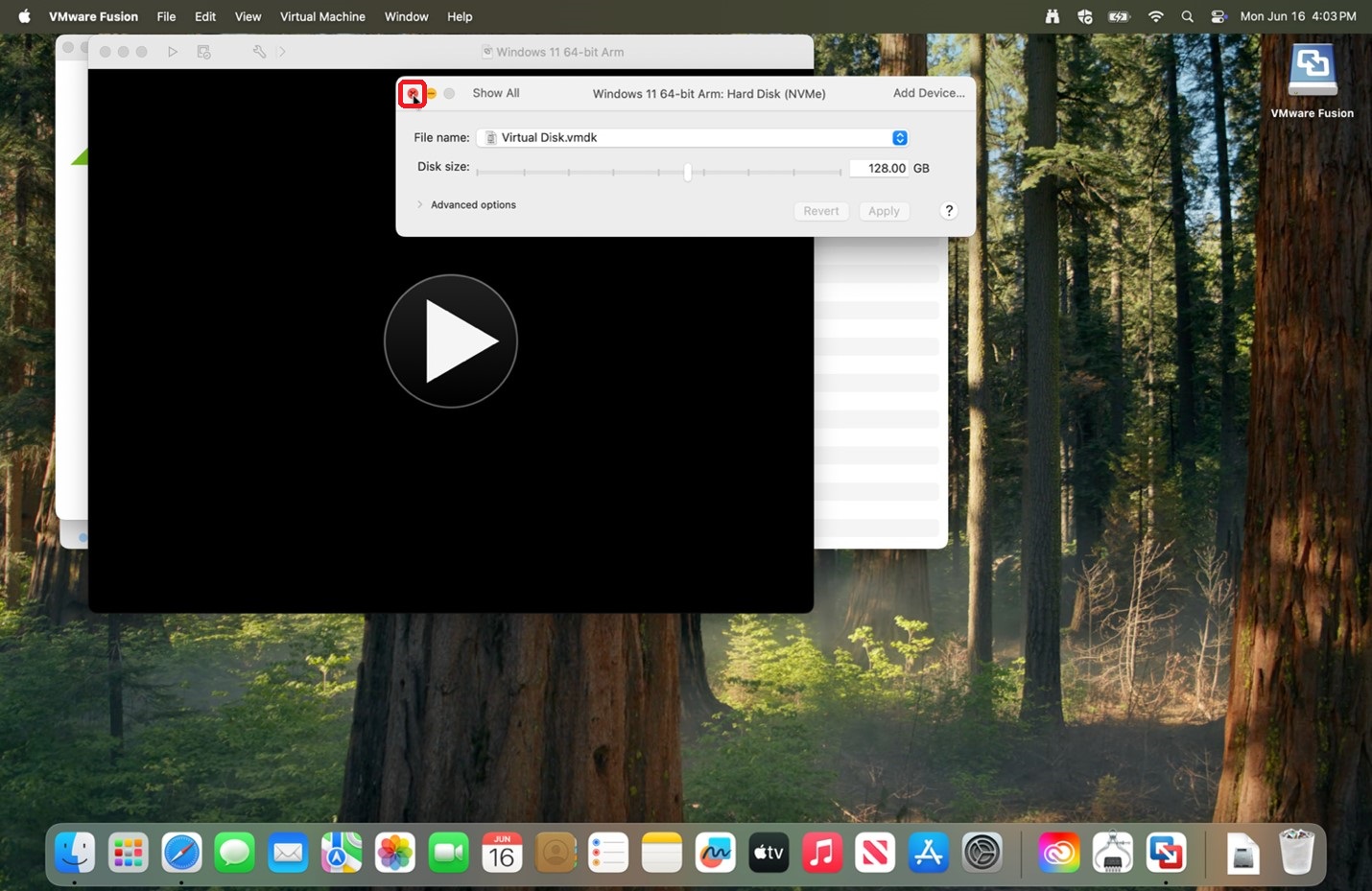Launch Safari from the Dock

click(x=181, y=852)
